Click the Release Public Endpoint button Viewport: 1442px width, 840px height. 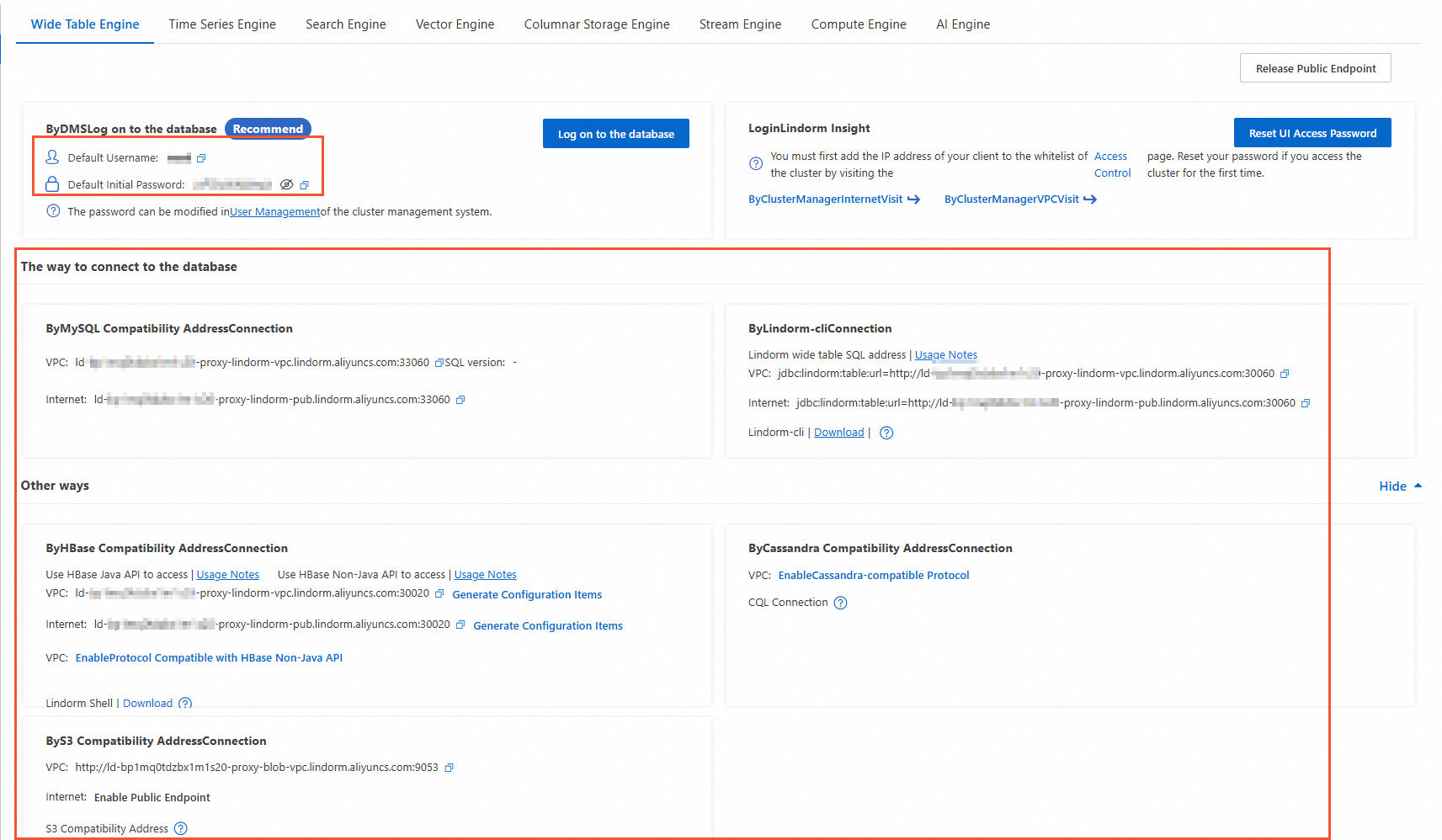point(1316,68)
